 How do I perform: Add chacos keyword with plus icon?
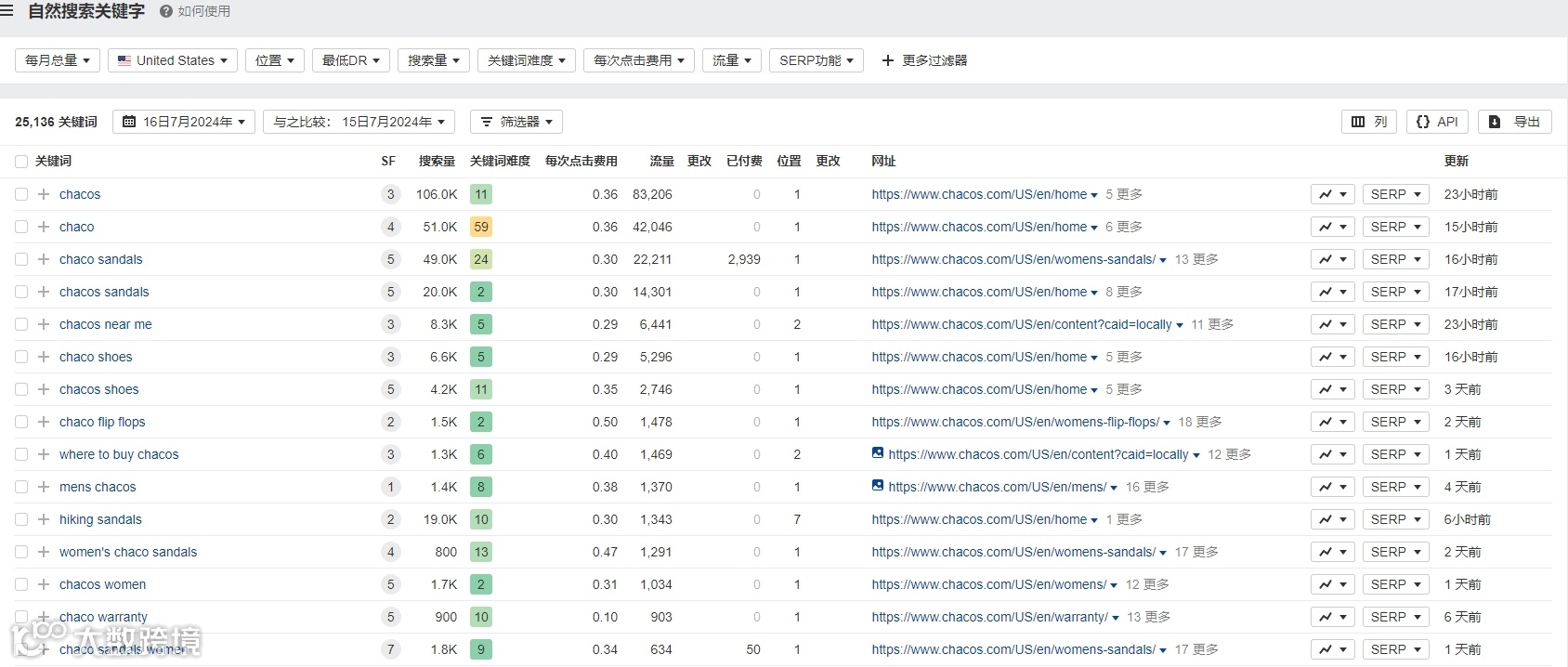click(x=44, y=194)
